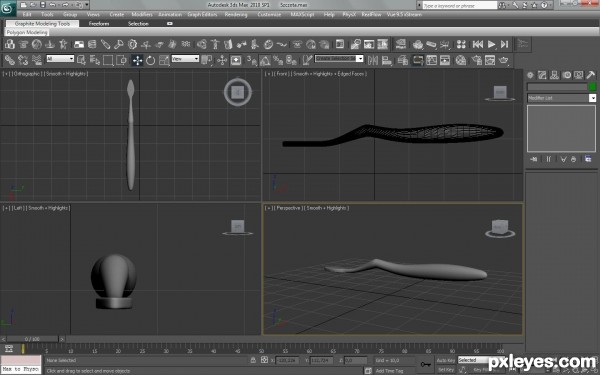Click the Render Production teapot icon
The height and width of the screenshot is (375, 600).
click(504, 60)
